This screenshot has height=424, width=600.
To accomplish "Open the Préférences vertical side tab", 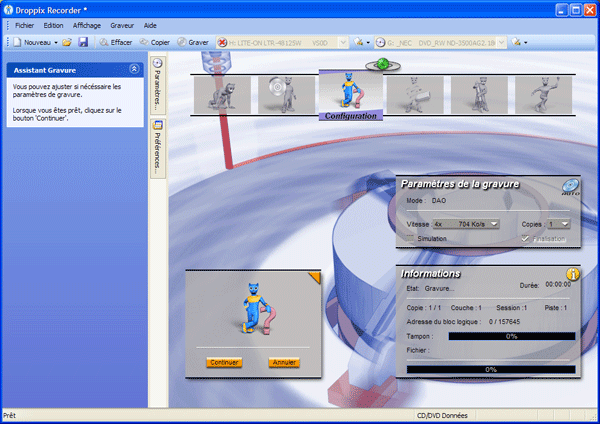I will click(x=158, y=148).
